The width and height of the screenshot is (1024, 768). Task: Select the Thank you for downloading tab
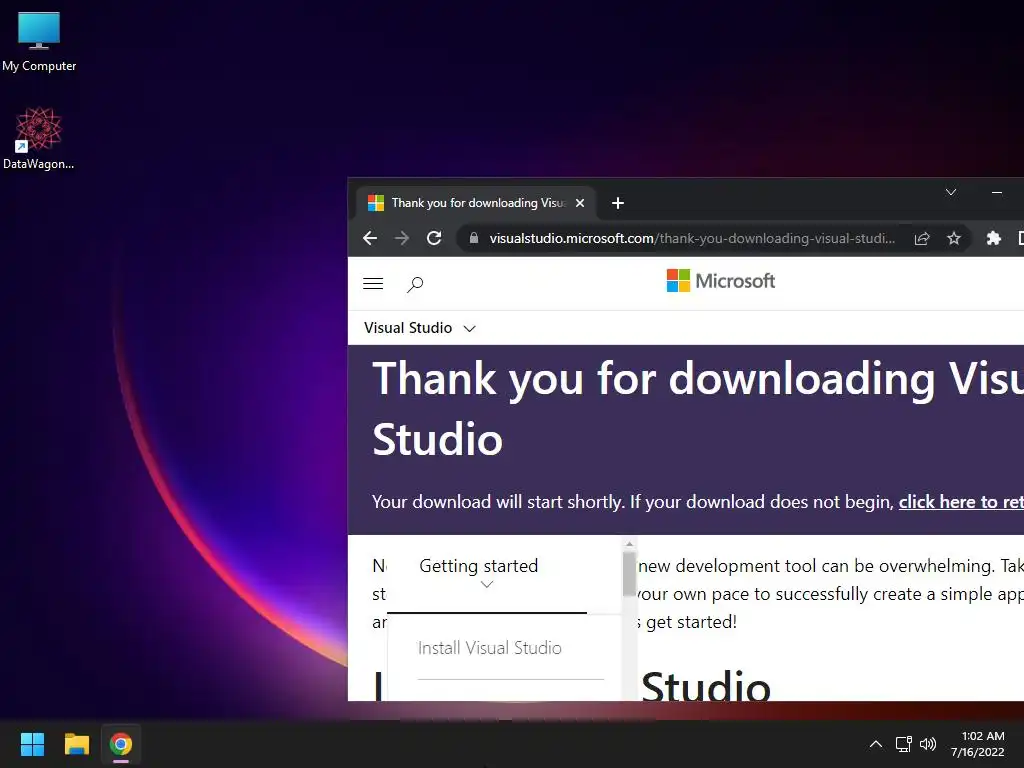pyautogui.click(x=475, y=203)
